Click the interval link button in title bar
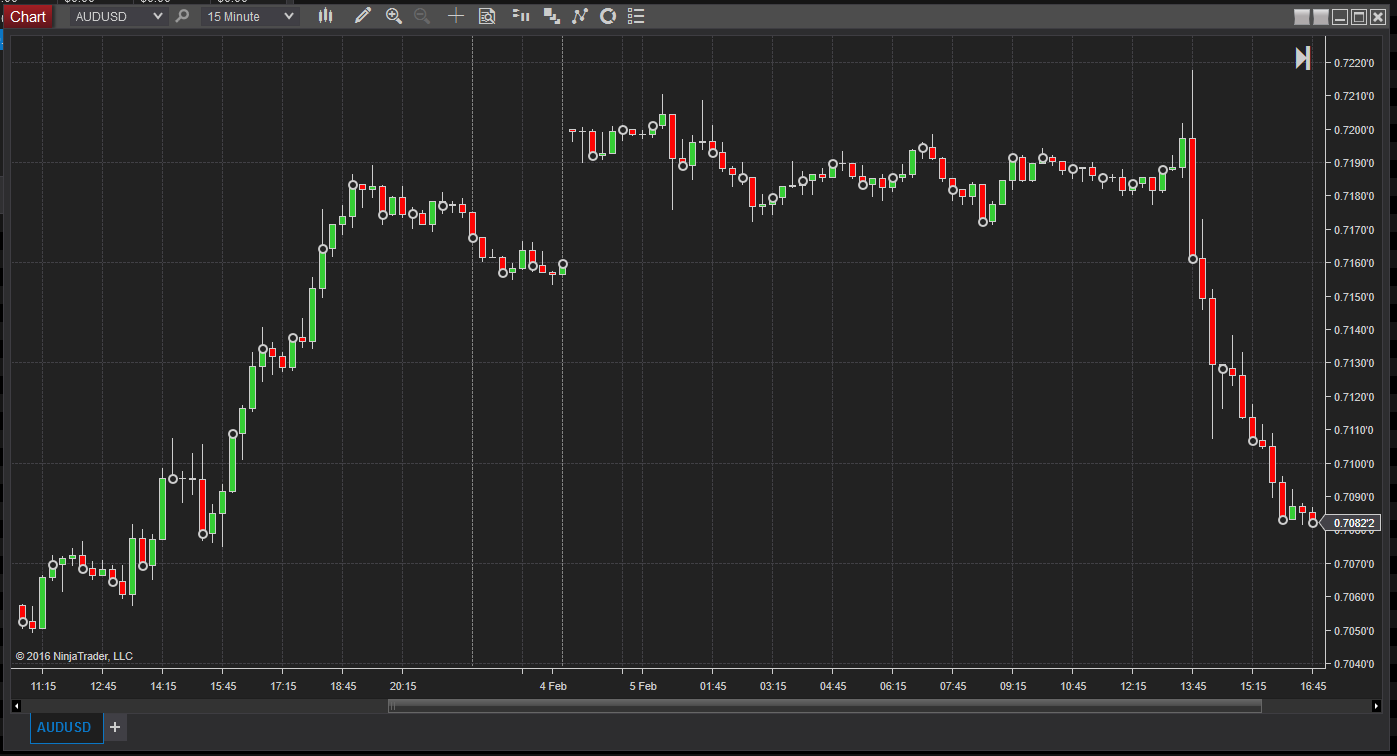1397x756 pixels. coord(1320,17)
